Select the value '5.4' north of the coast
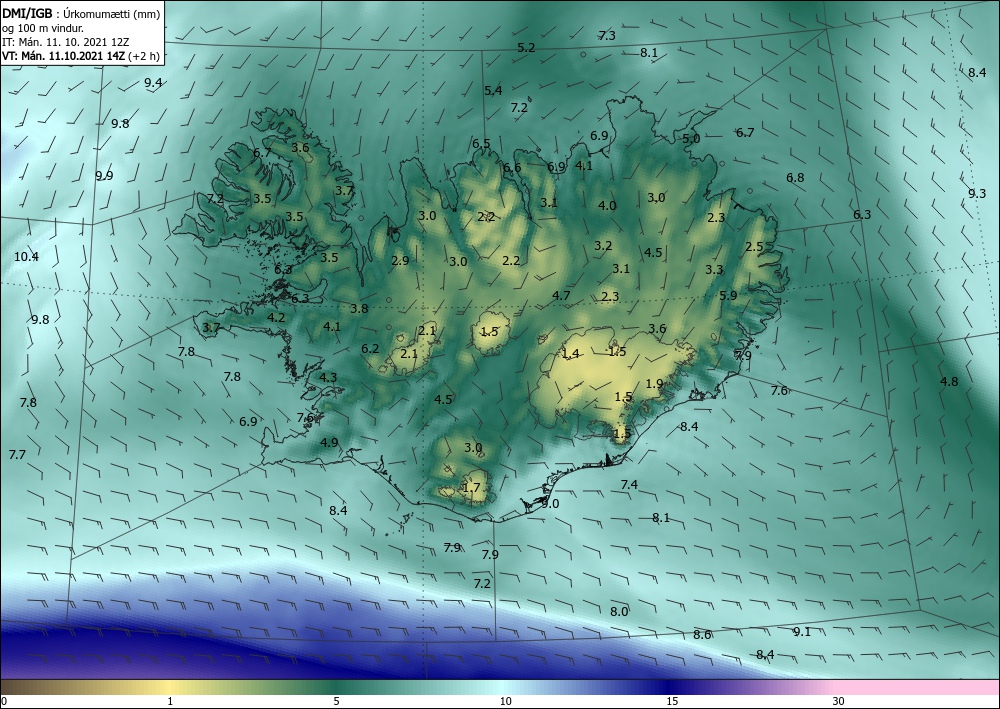The width and height of the screenshot is (1000, 709). click(493, 91)
